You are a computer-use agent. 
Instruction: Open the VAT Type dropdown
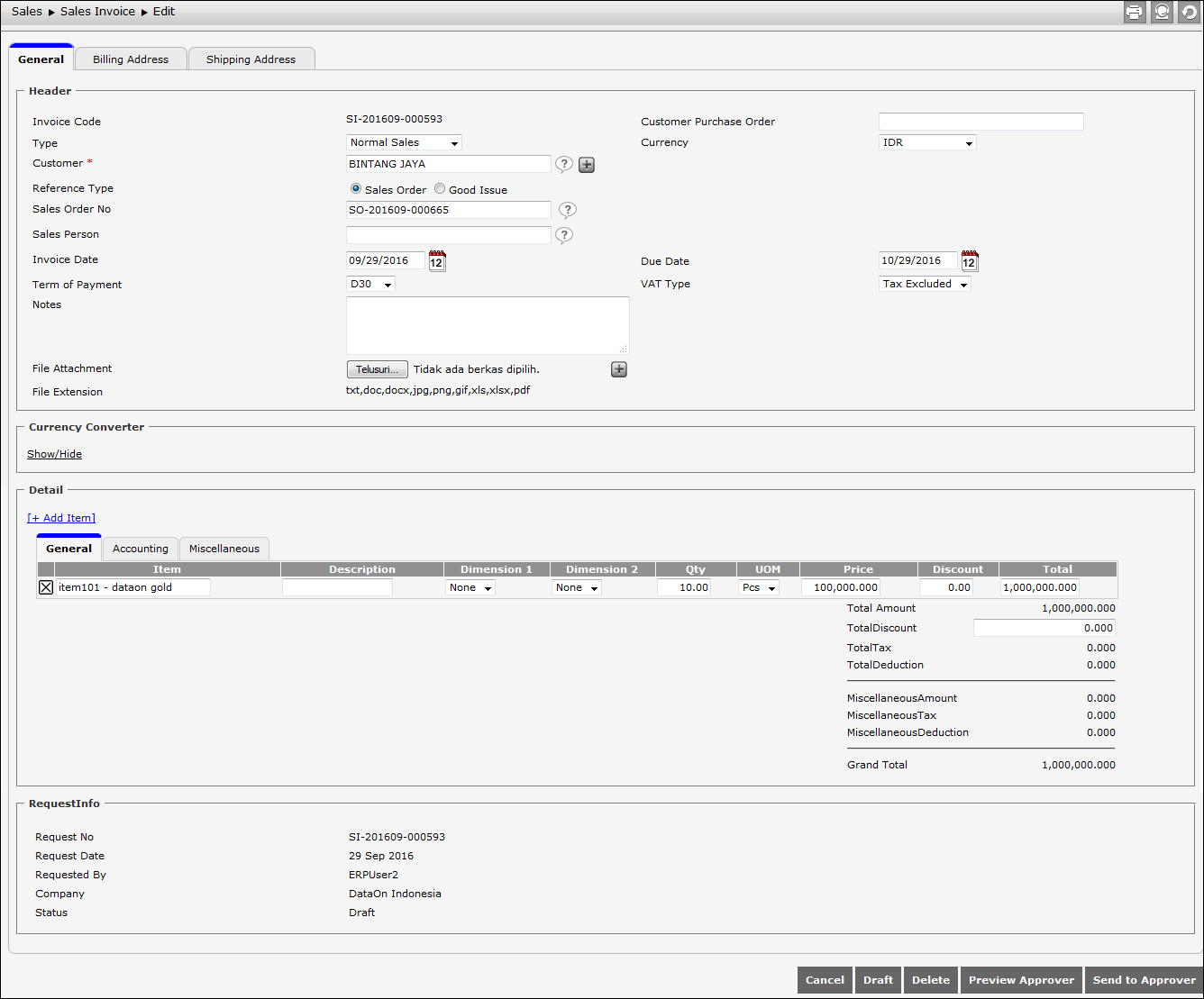[925, 284]
